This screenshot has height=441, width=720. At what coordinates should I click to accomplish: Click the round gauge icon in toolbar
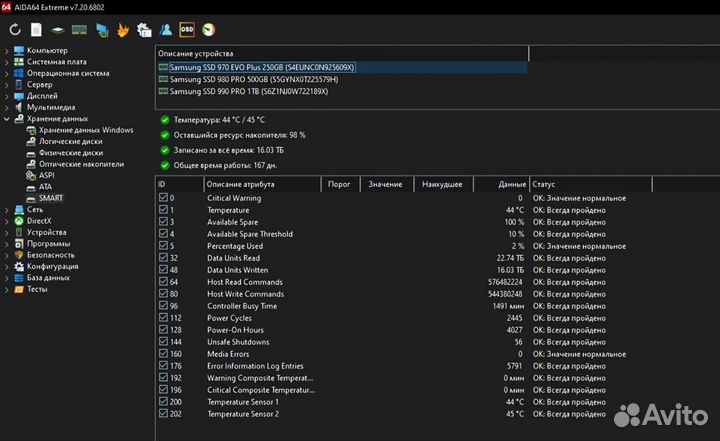[209, 30]
